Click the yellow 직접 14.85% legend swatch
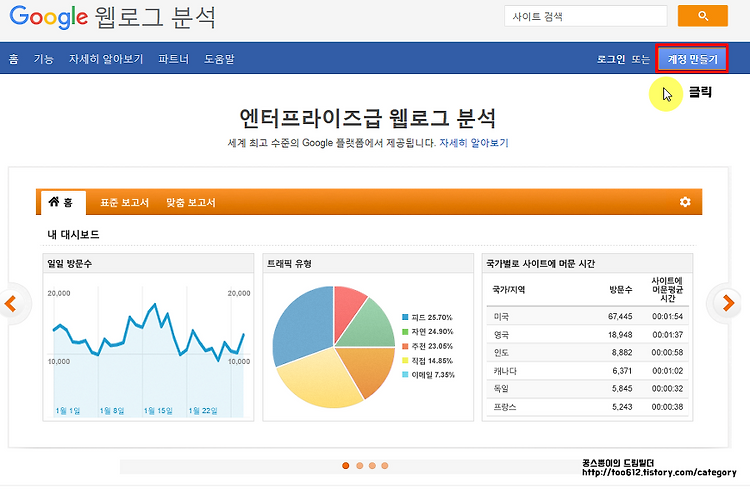Screen dimensions: 750x494 (405, 360)
